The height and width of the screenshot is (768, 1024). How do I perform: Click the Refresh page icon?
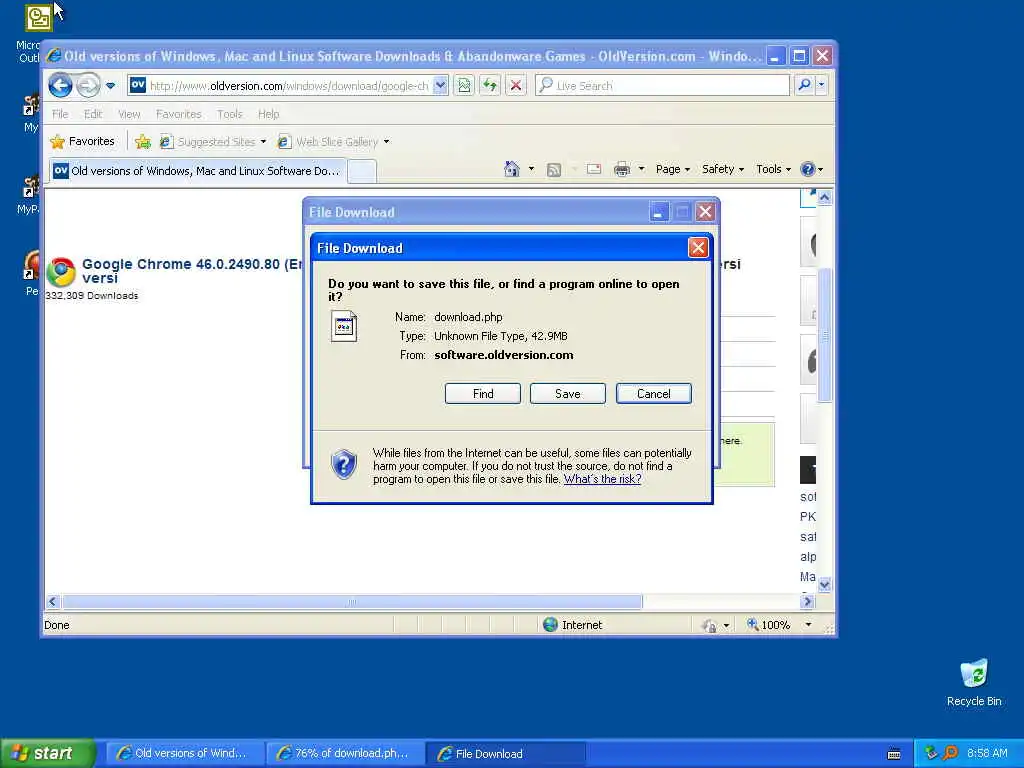coord(490,86)
